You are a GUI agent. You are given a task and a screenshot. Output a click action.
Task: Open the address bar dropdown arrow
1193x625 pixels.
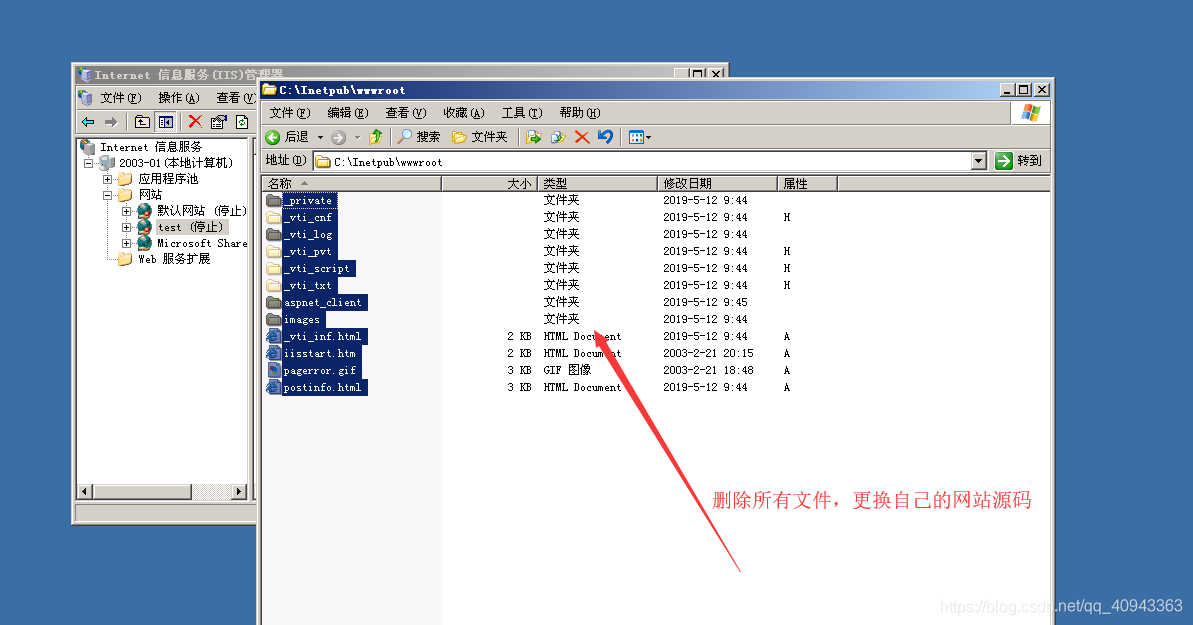point(979,161)
